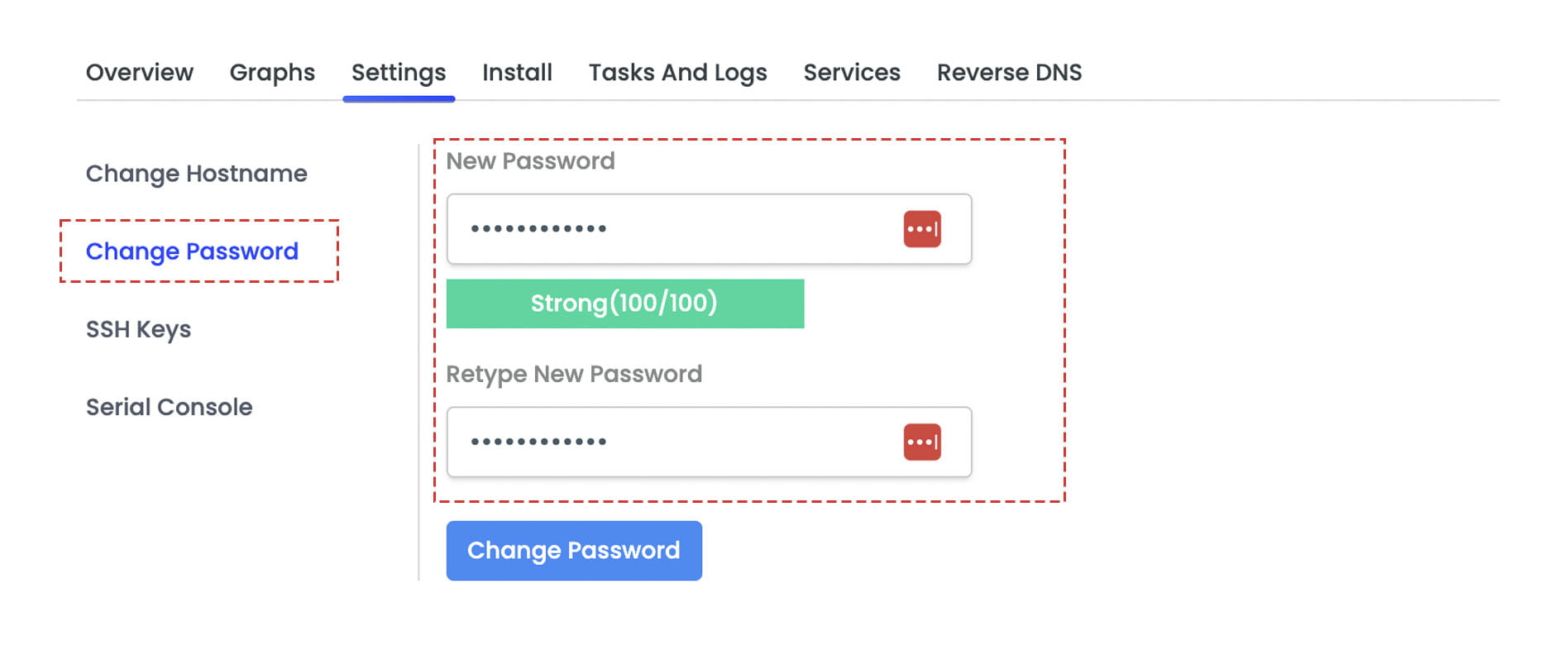Open the Serial Console section
The image size is (1568, 655).
pyautogui.click(x=169, y=407)
